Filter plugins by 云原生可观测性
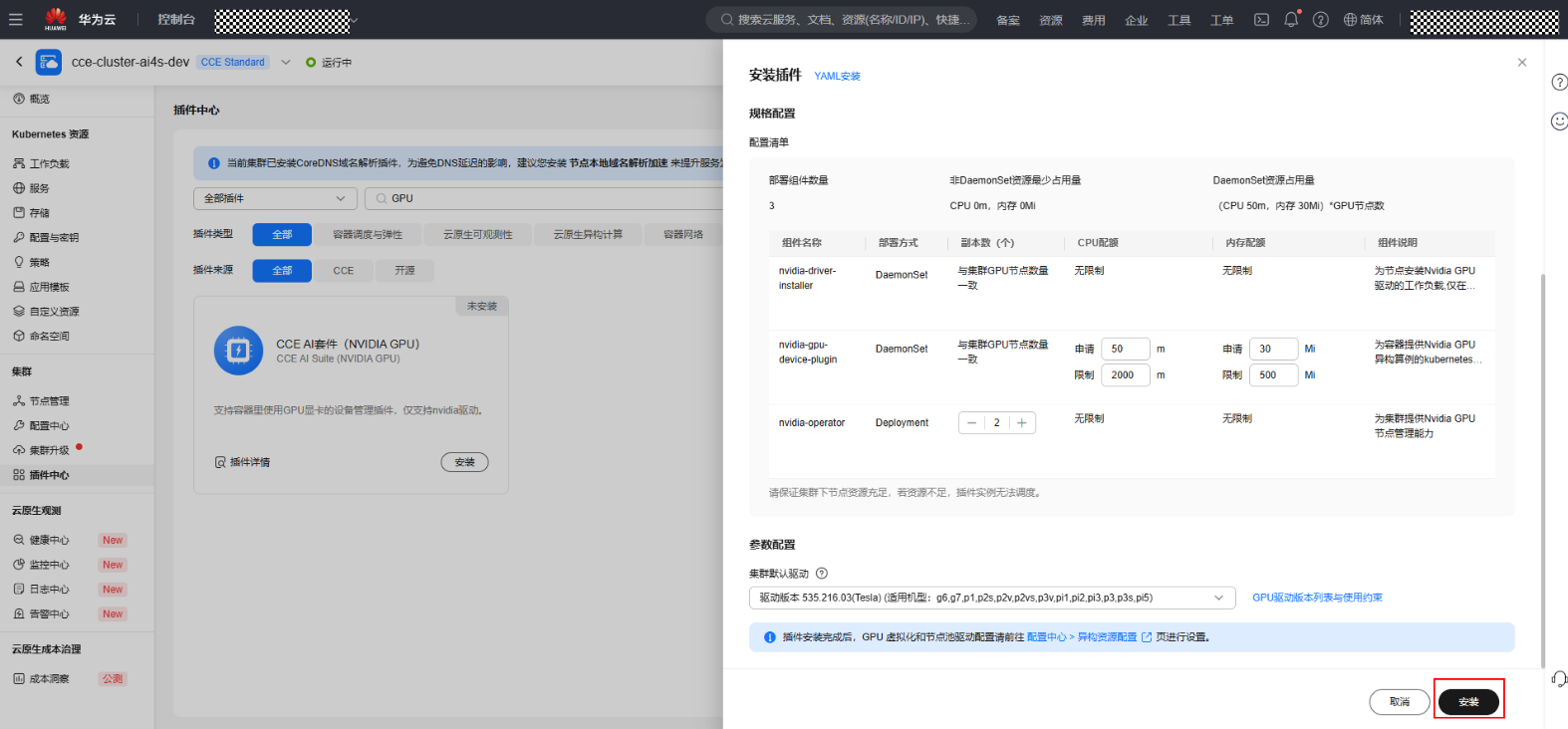This screenshot has width=1568, height=729. pos(478,234)
